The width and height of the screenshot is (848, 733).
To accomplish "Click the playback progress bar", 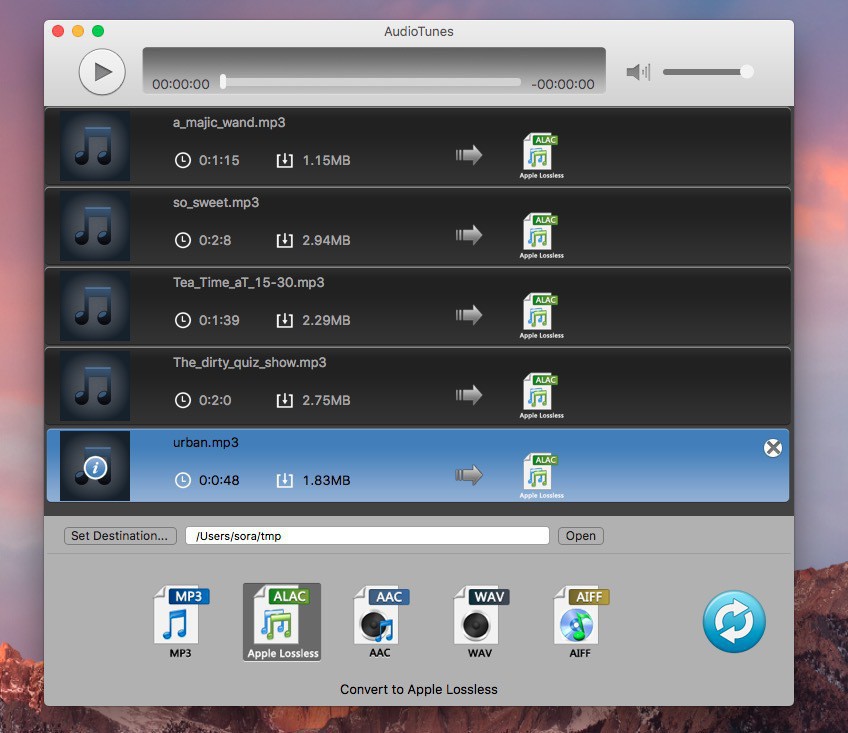I will [x=370, y=82].
